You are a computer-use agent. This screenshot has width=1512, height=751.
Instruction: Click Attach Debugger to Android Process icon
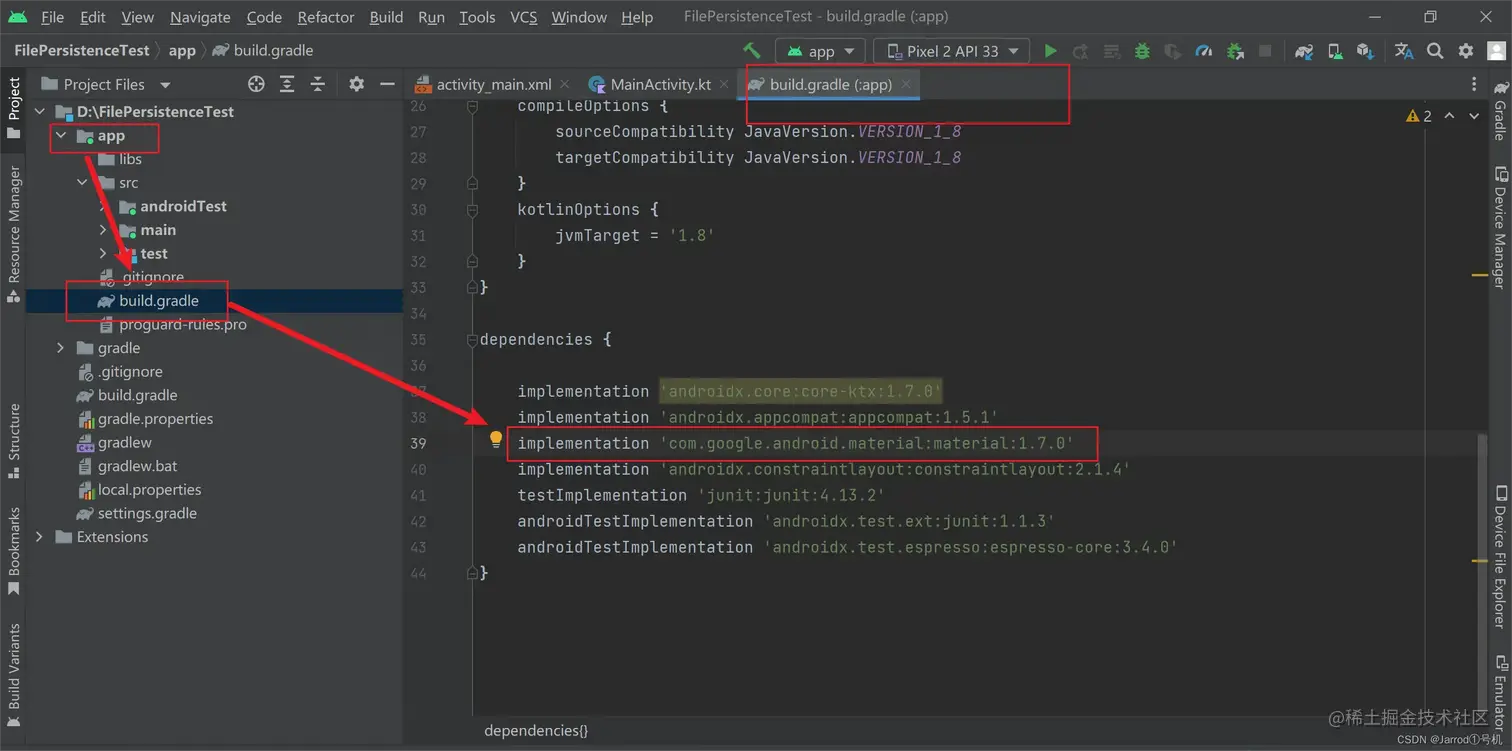(1235, 51)
